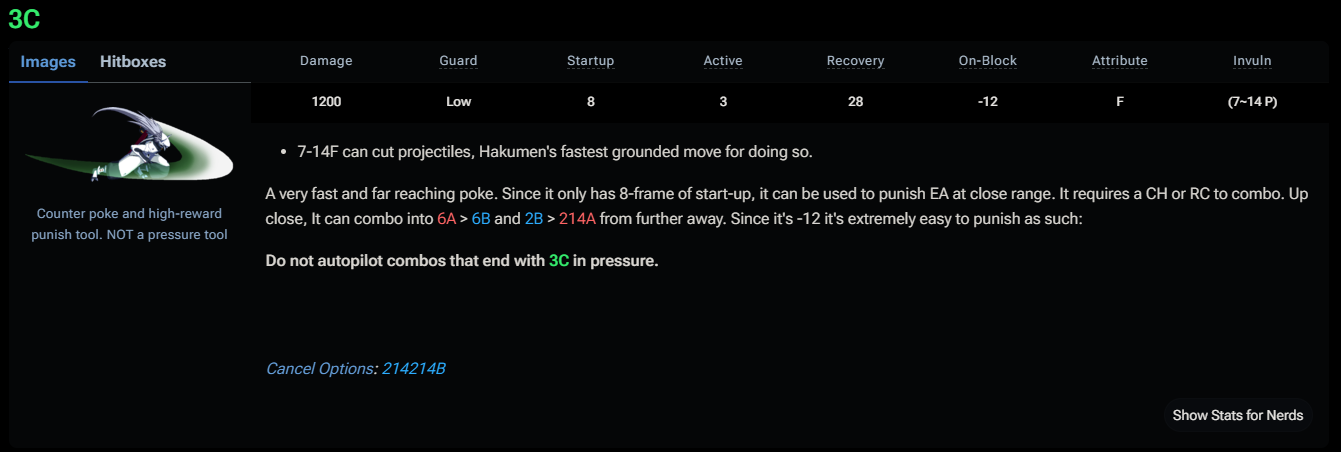Select the Recovery column header
1341x452 pixels.
point(855,61)
